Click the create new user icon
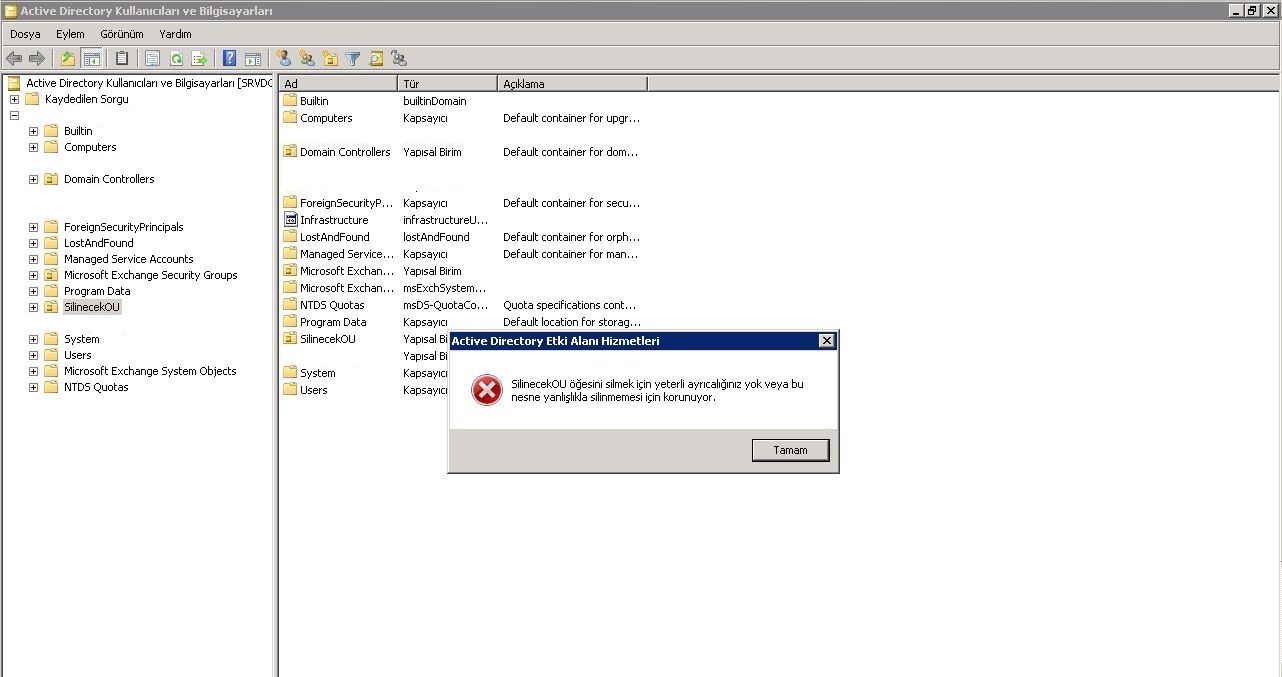Image resolution: width=1282 pixels, height=677 pixels. (x=284, y=59)
